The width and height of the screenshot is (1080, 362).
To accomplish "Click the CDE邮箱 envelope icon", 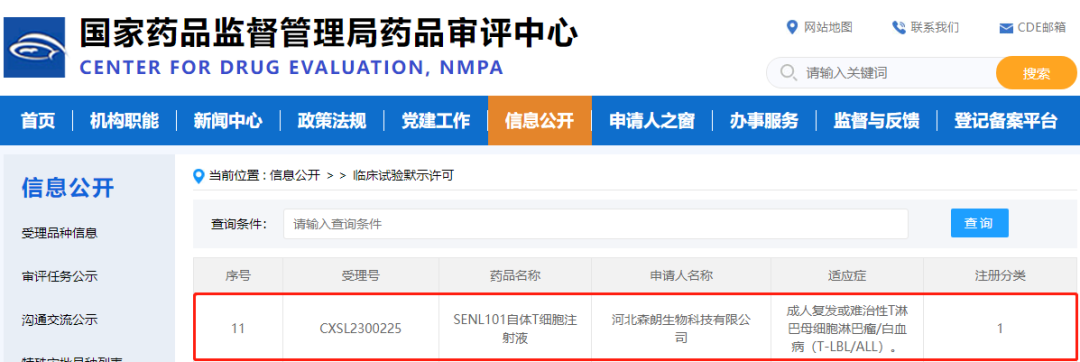I will tap(1006, 28).
